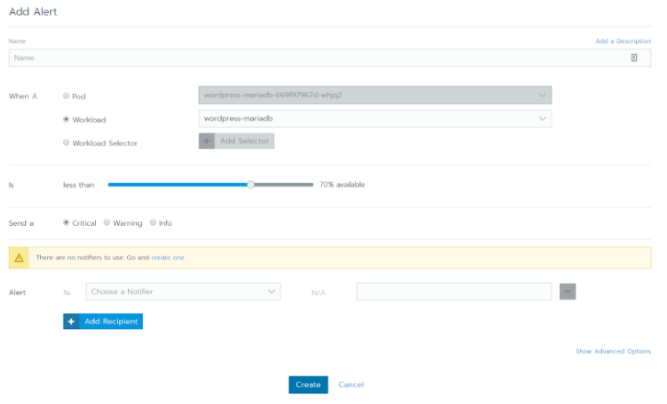Choose the Workload Selector radio option

click(66, 142)
